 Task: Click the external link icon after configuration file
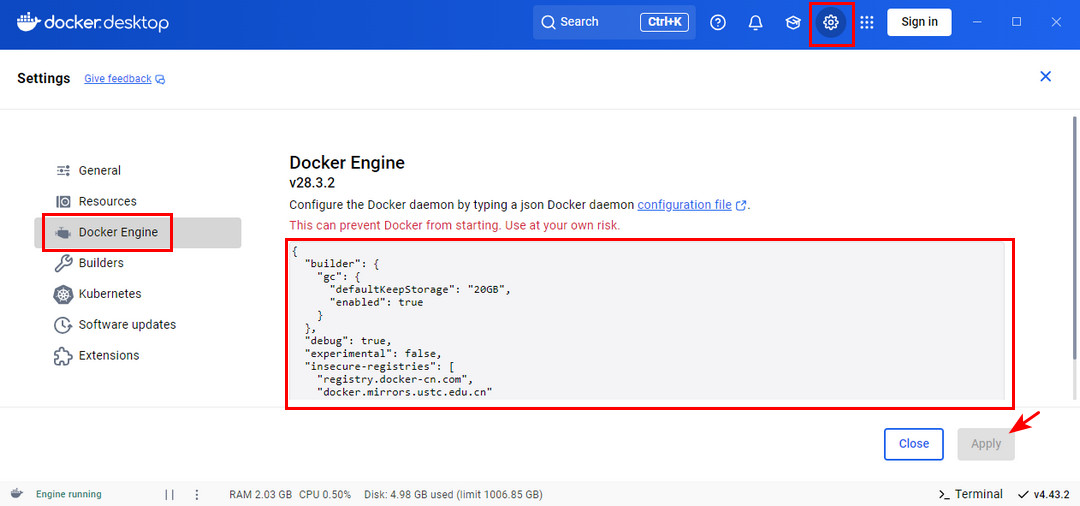point(741,205)
